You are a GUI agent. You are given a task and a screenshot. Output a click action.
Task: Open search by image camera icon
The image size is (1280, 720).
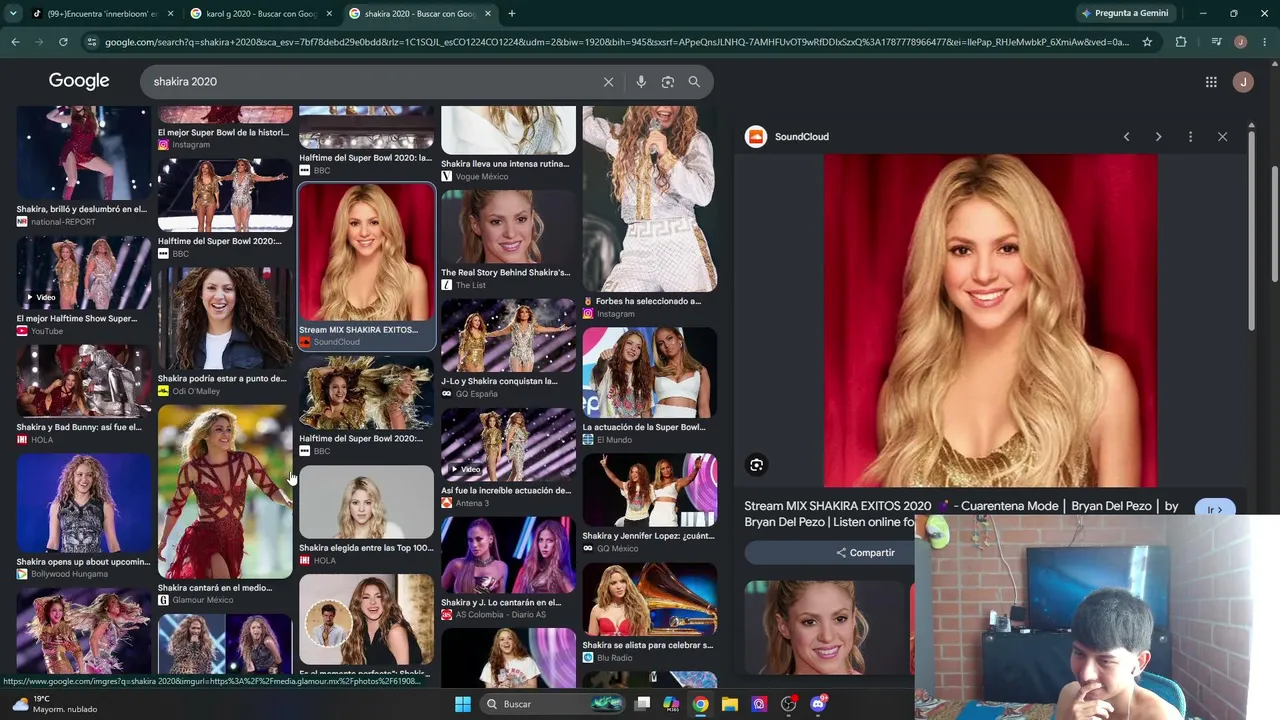668,82
